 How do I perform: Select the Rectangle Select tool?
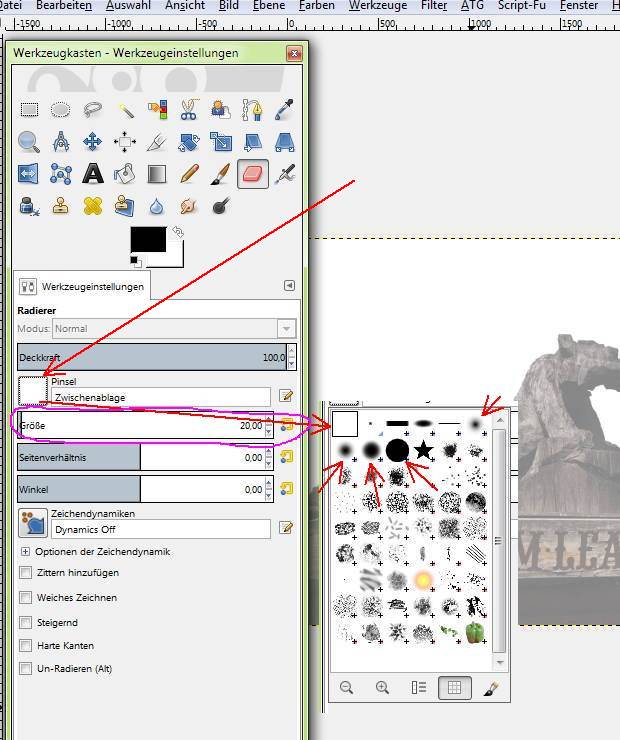pos(30,110)
